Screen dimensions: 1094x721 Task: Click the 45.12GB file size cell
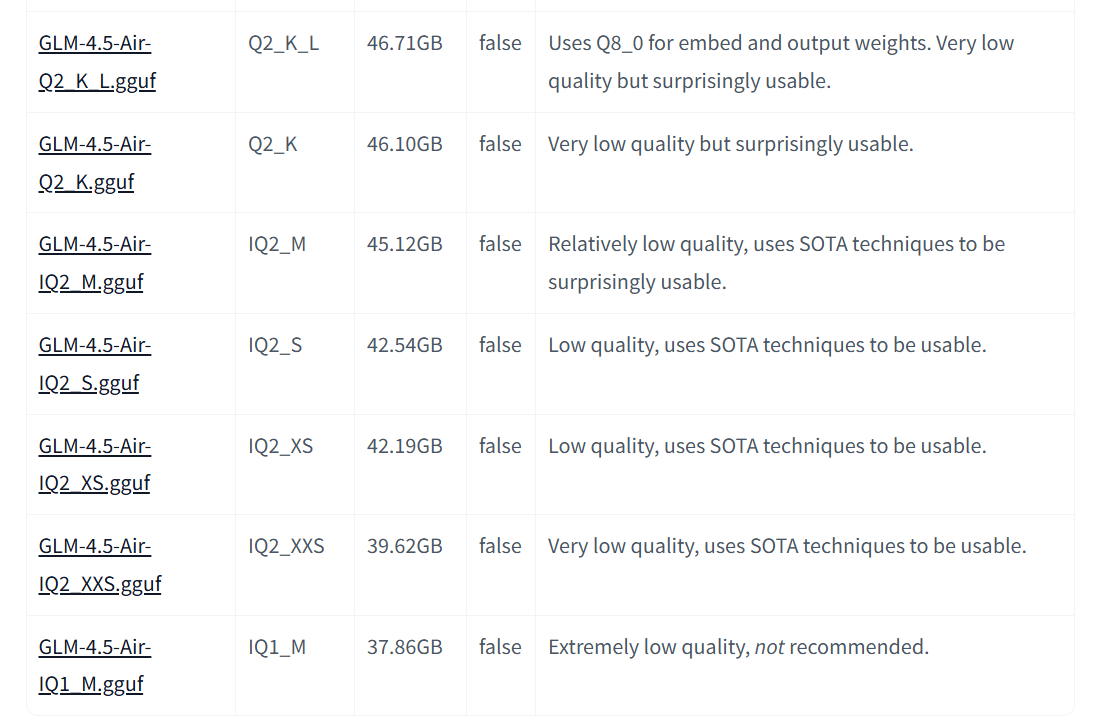pyautogui.click(x=404, y=244)
